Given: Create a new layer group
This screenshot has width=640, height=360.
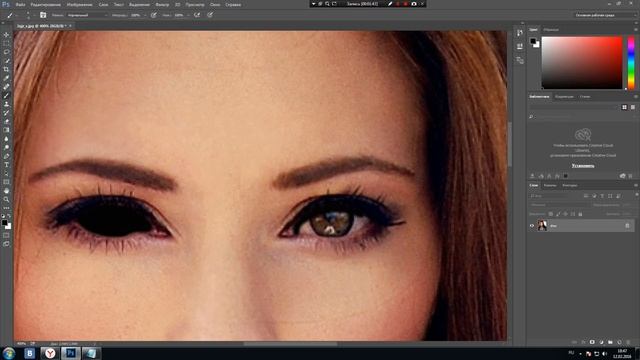Looking at the screenshot, I should point(610,342).
